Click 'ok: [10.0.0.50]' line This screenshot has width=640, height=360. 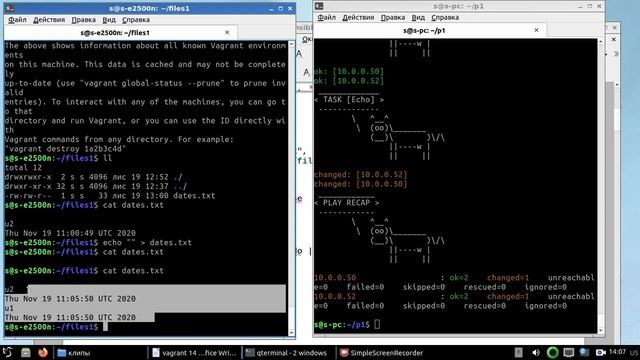click(349, 71)
